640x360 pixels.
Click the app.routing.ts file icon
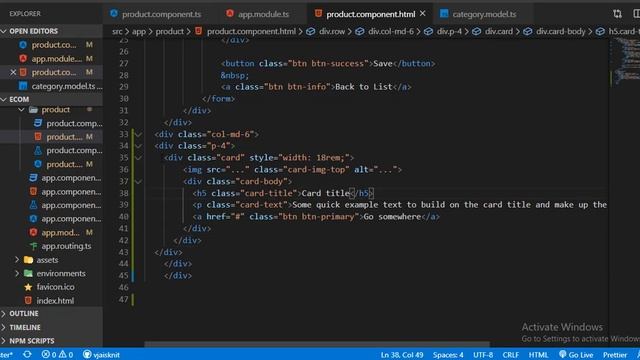click(33, 246)
